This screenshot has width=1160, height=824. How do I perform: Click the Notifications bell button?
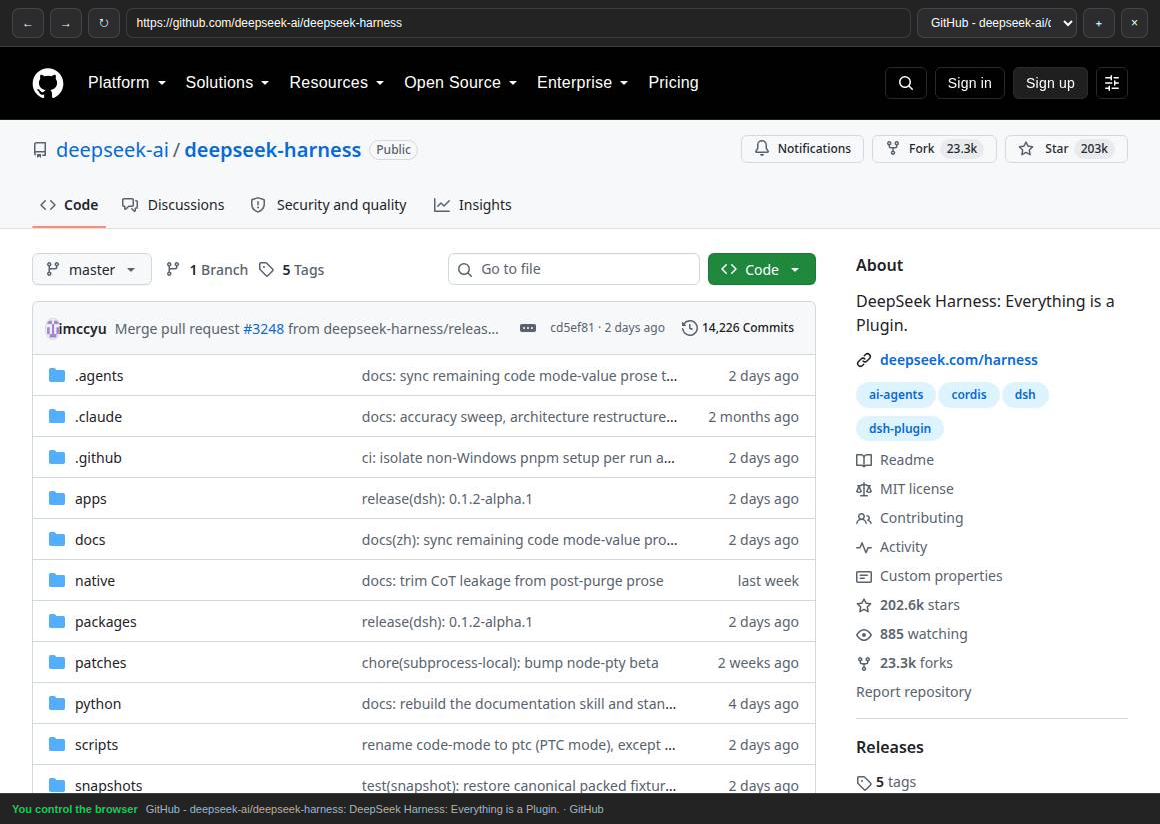803,149
